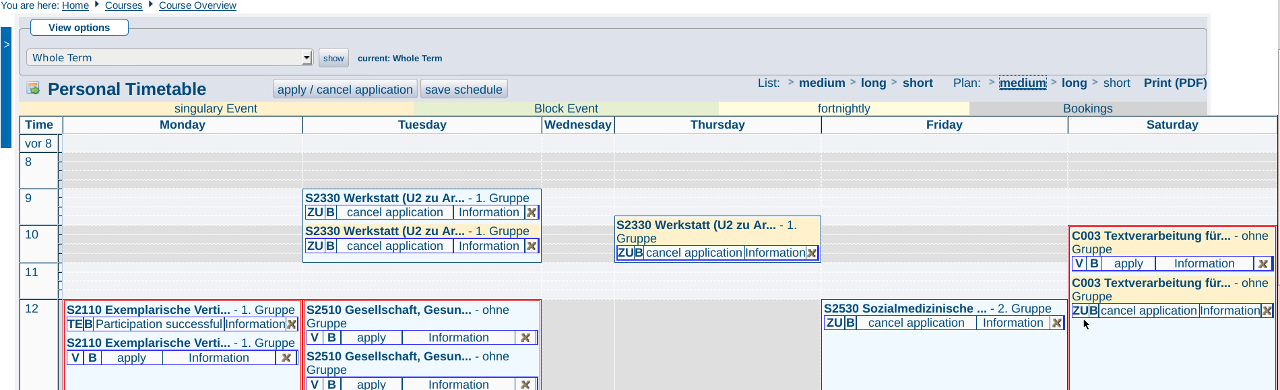Click the Monday column header

pos(182,125)
